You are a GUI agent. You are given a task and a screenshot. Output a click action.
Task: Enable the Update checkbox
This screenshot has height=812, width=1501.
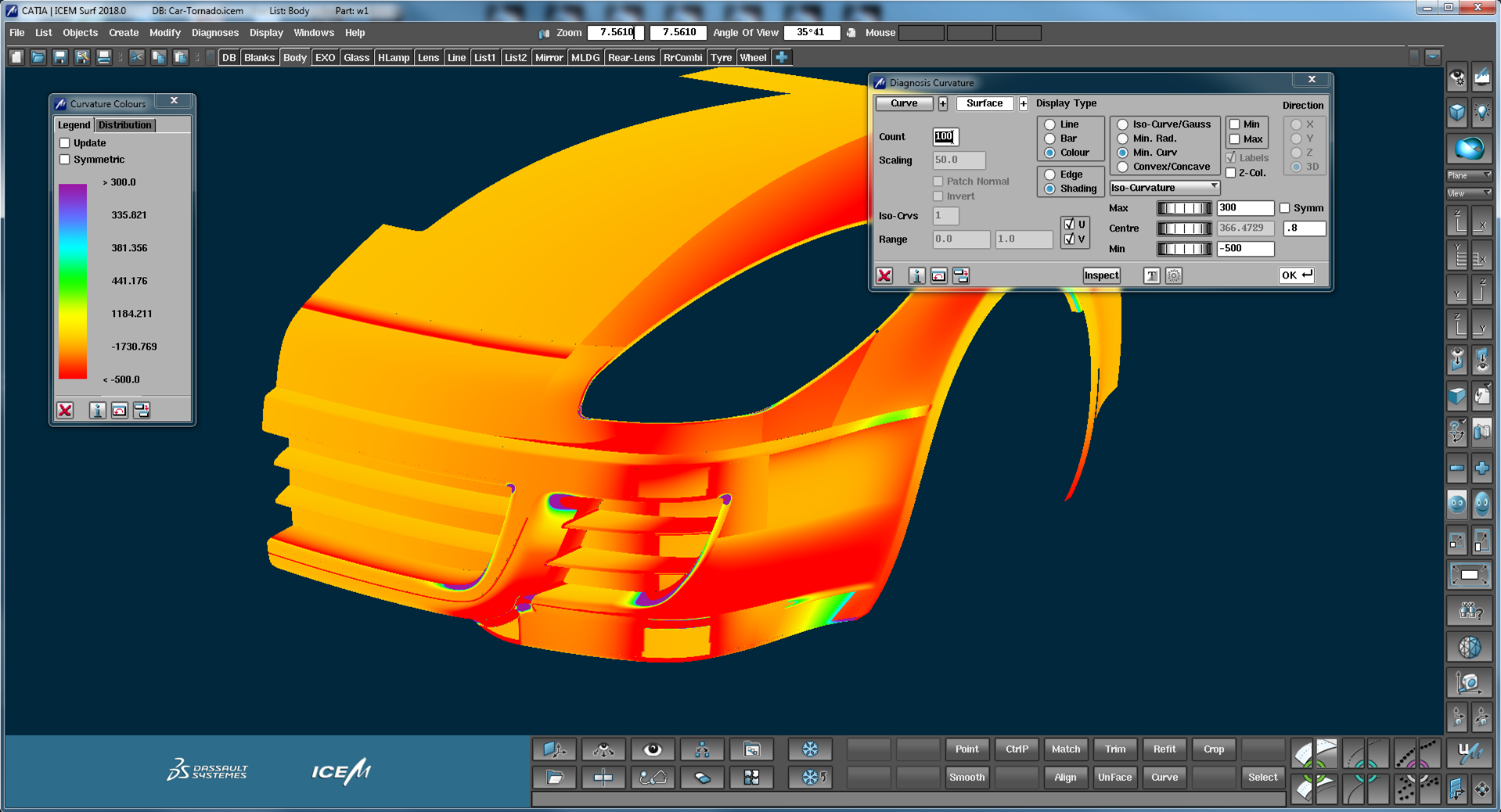tap(65, 143)
